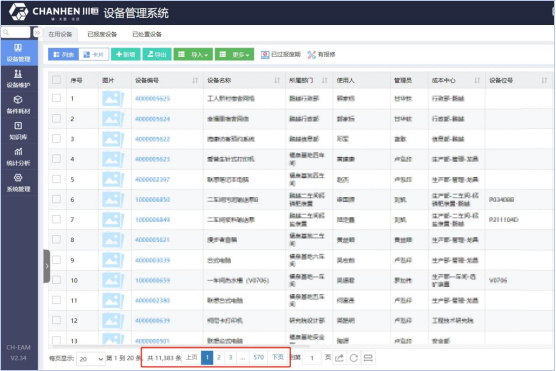Open image thumbnail of row 1

tap(113, 99)
